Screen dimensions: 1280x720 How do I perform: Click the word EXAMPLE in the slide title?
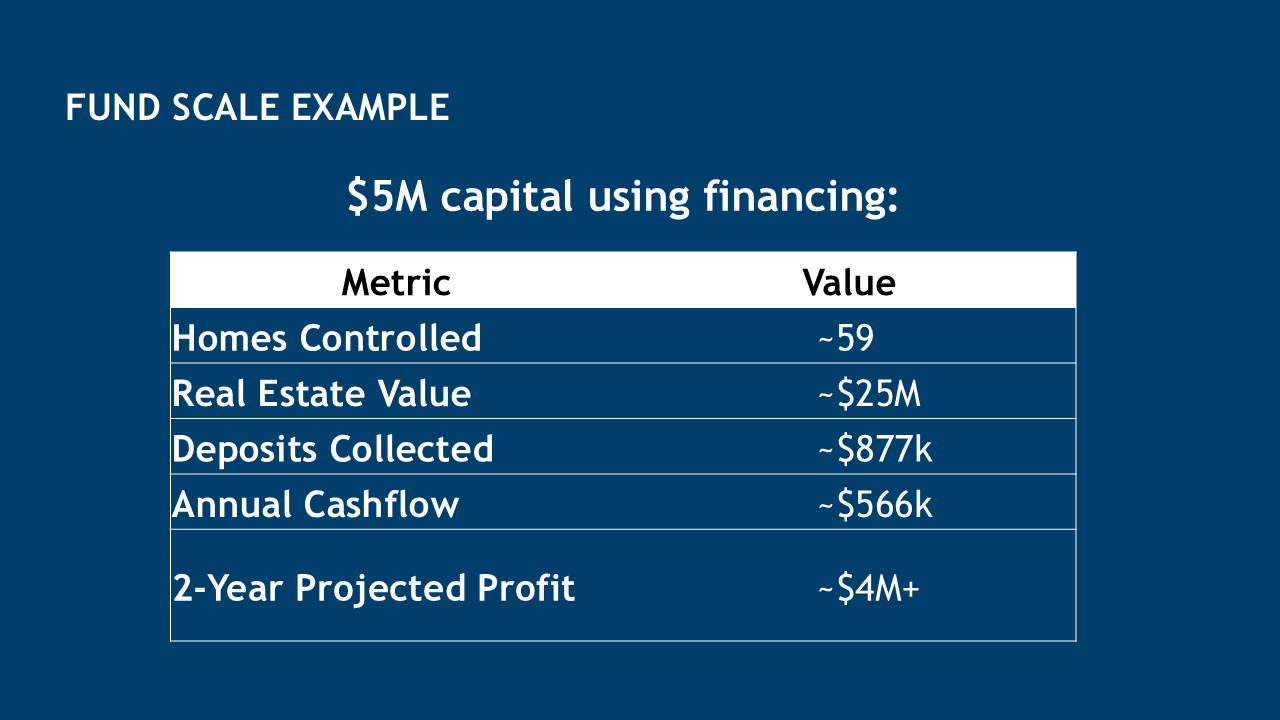pyautogui.click(x=370, y=108)
